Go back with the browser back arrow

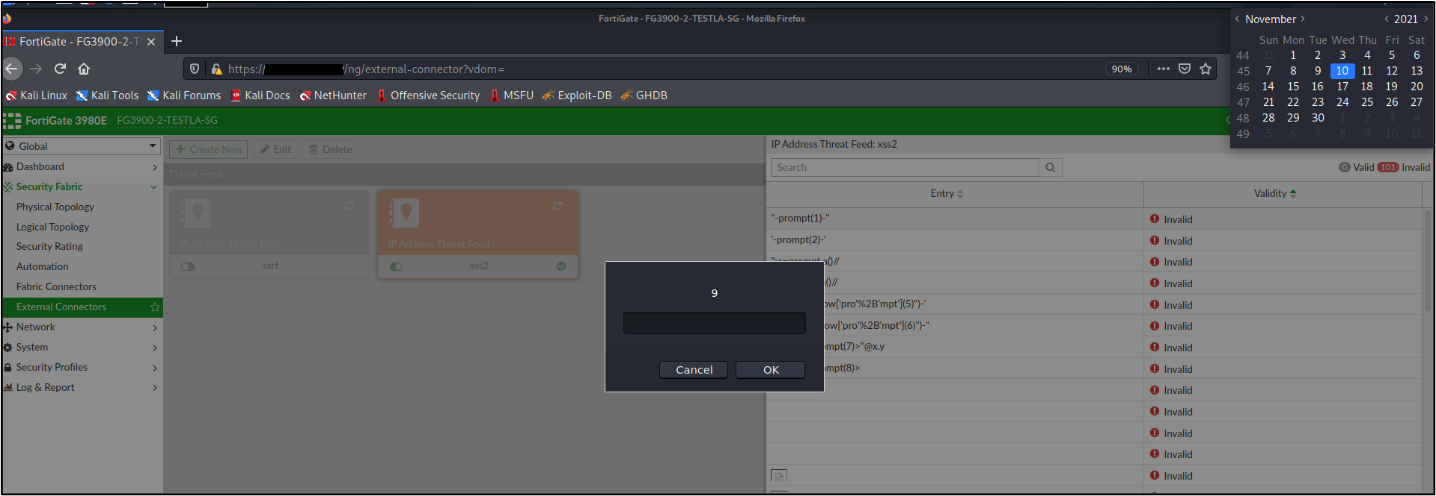[x=12, y=69]
